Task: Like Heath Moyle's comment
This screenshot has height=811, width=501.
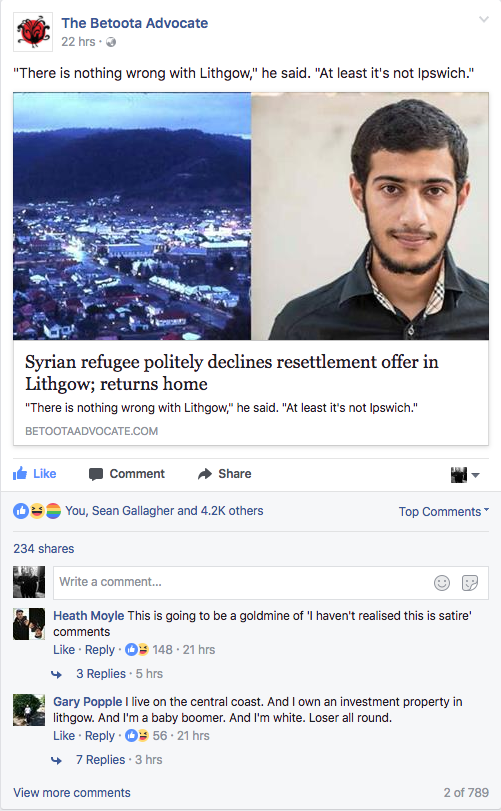Action: coord(64,650)
